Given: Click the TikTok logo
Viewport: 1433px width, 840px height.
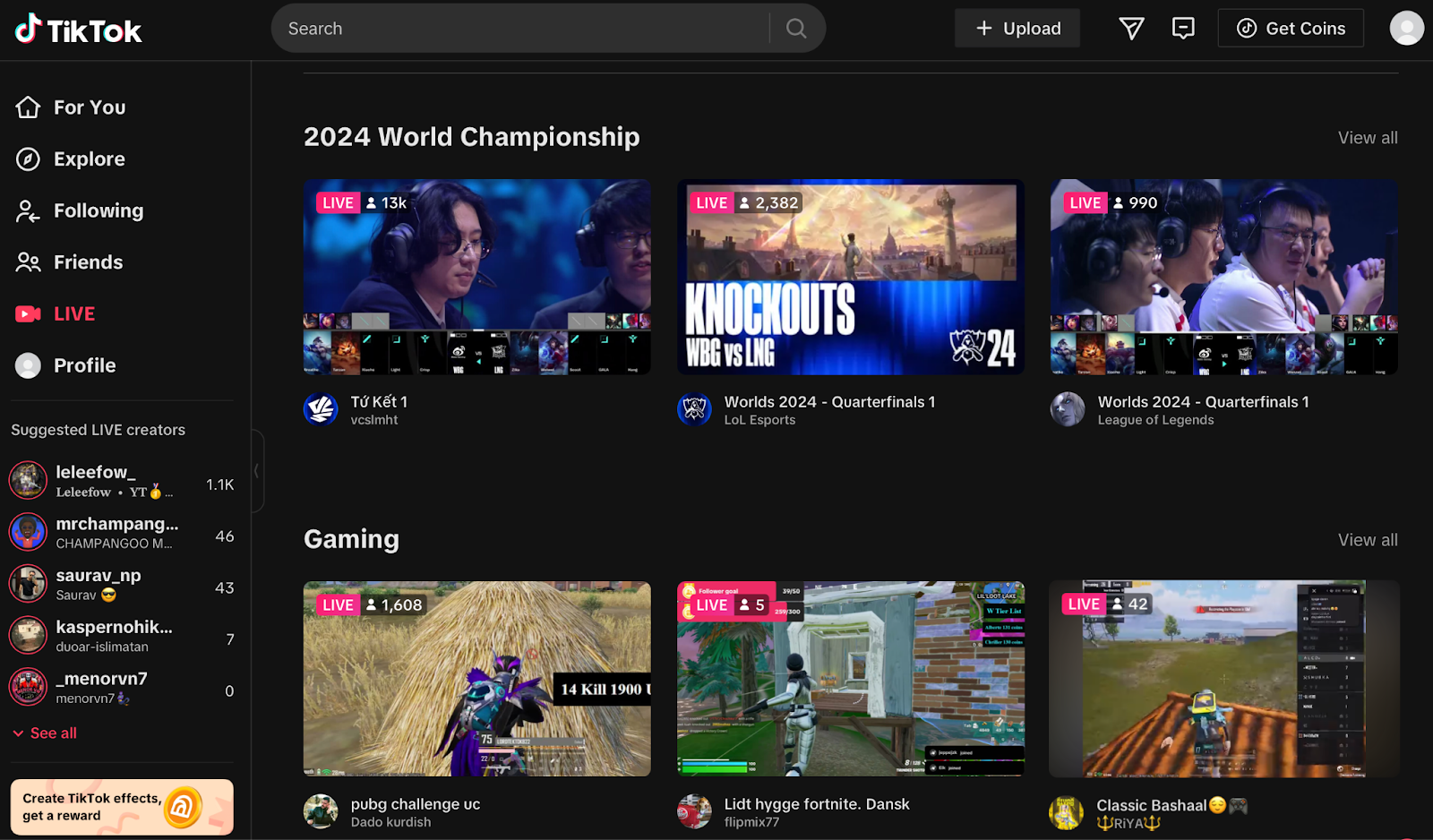Looking at the screenshot, I should (x=77, y=29).
